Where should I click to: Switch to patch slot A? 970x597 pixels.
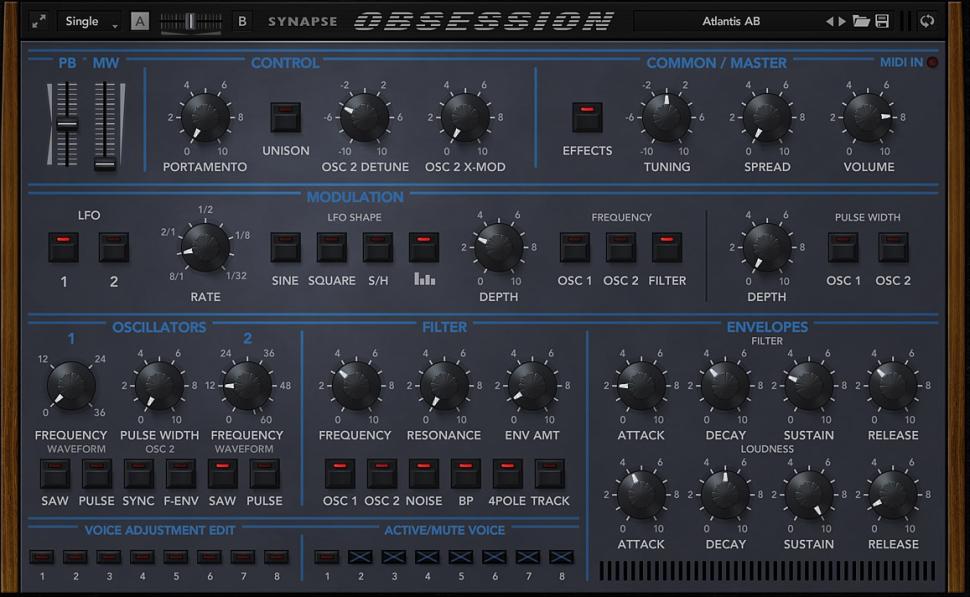coord(139,21)
